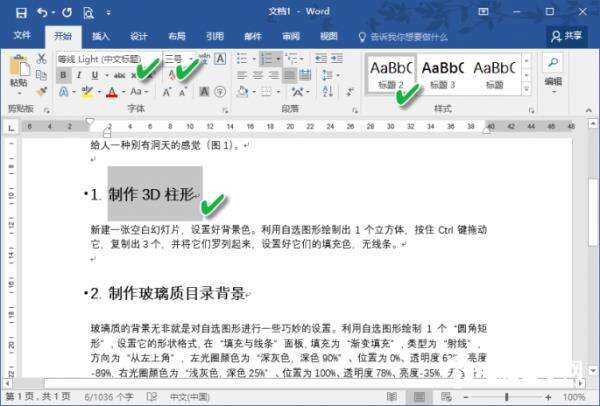
Task: Click the Undo arrow icon
Action: (x=42, y=13)
